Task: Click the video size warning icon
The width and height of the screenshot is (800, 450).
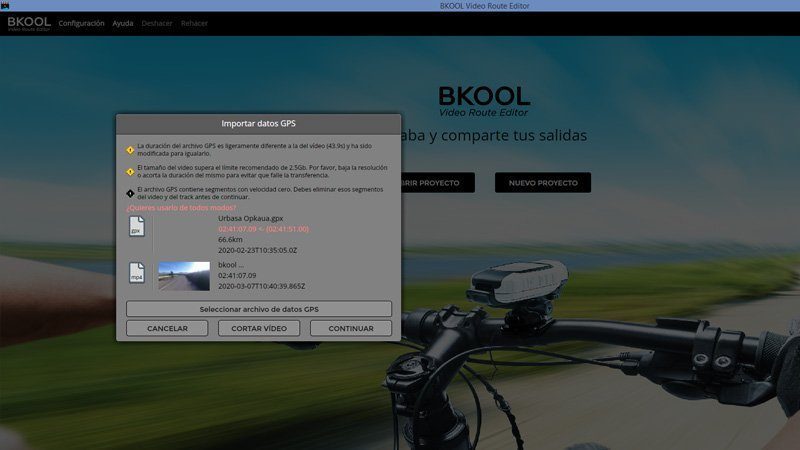Action: pyautogui.click(x=130, y=171)
